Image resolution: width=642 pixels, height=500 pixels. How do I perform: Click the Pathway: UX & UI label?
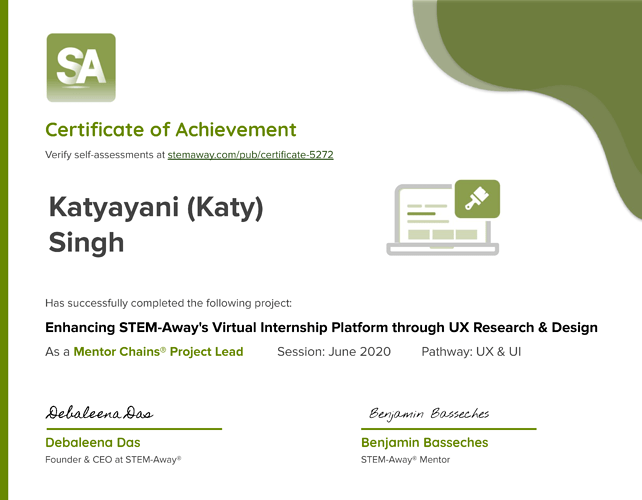[x=471, y=352]
